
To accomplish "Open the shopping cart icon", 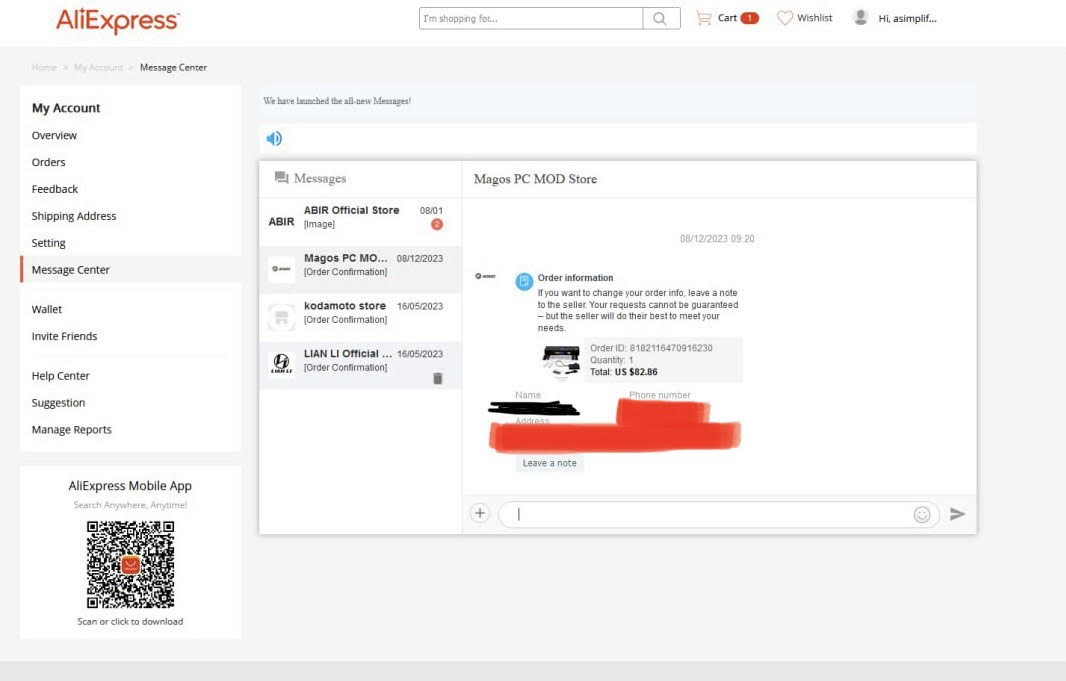I will (x=704, y=18).
